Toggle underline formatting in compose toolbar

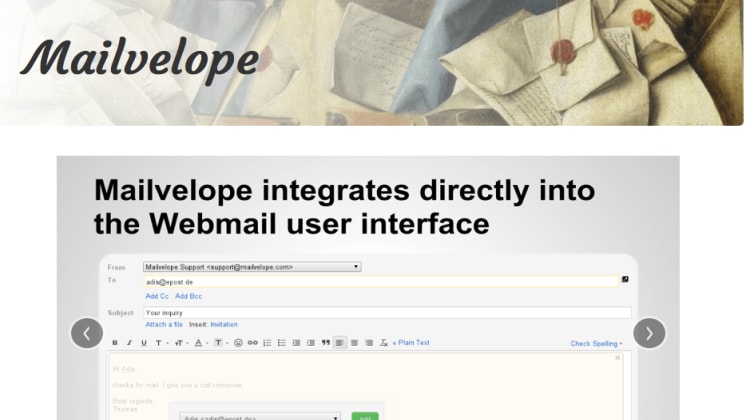tap(143, 343)
